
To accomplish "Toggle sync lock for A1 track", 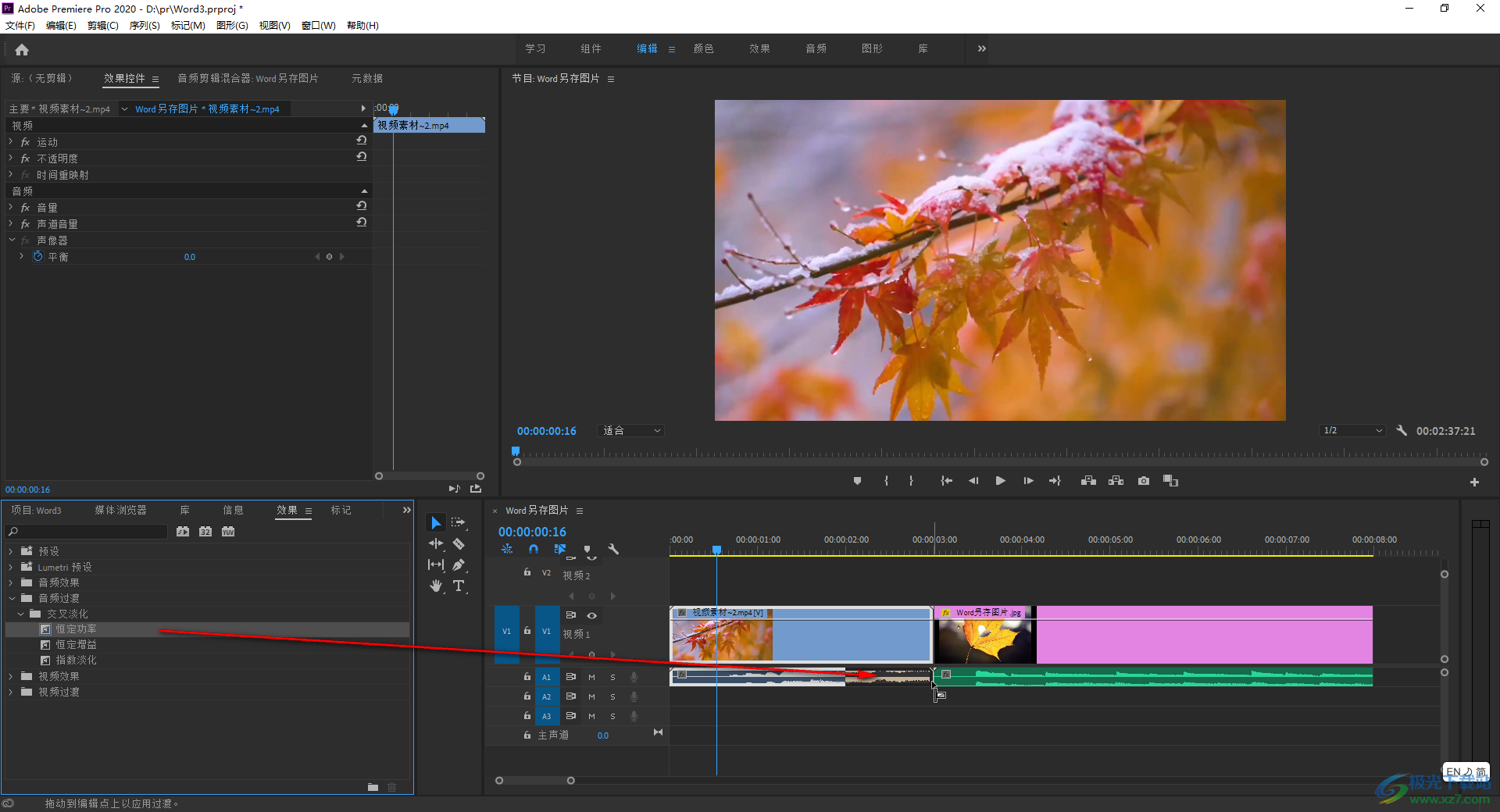I will pyautogui.click(x=571, y=677).
